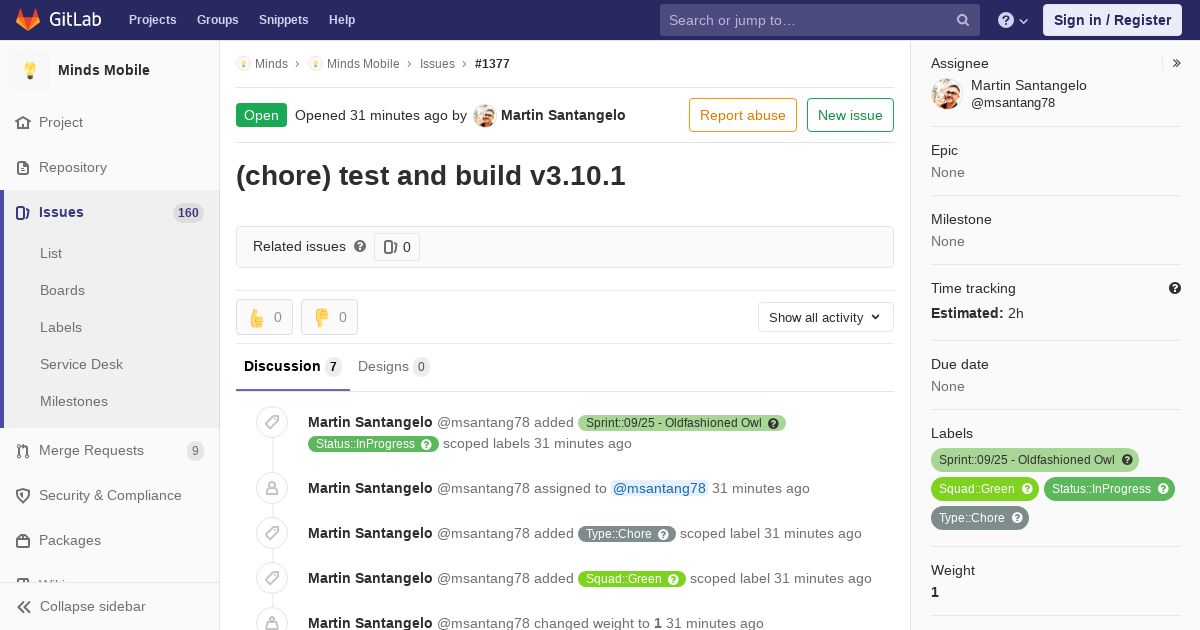Open Security & Compliance shield icon

(x=23, y=496)
